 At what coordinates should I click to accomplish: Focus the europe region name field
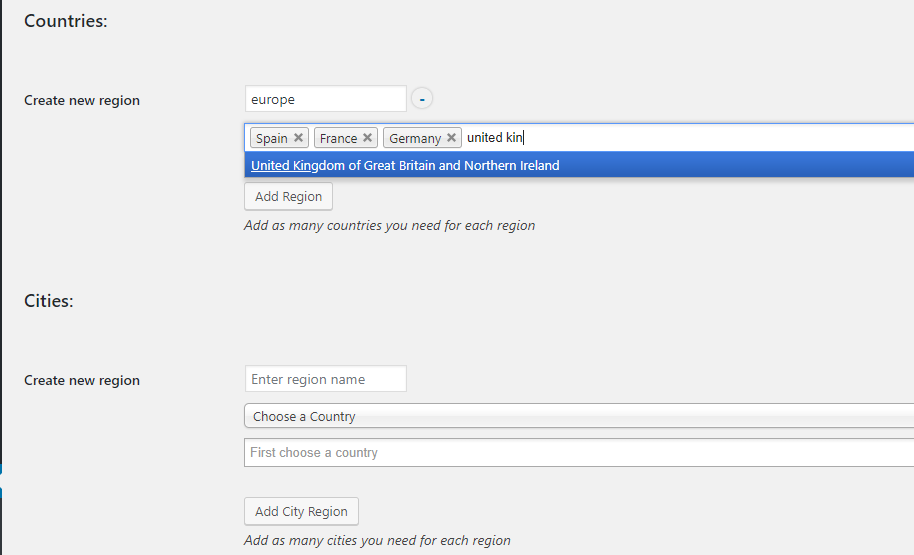[x=325, y=99]
